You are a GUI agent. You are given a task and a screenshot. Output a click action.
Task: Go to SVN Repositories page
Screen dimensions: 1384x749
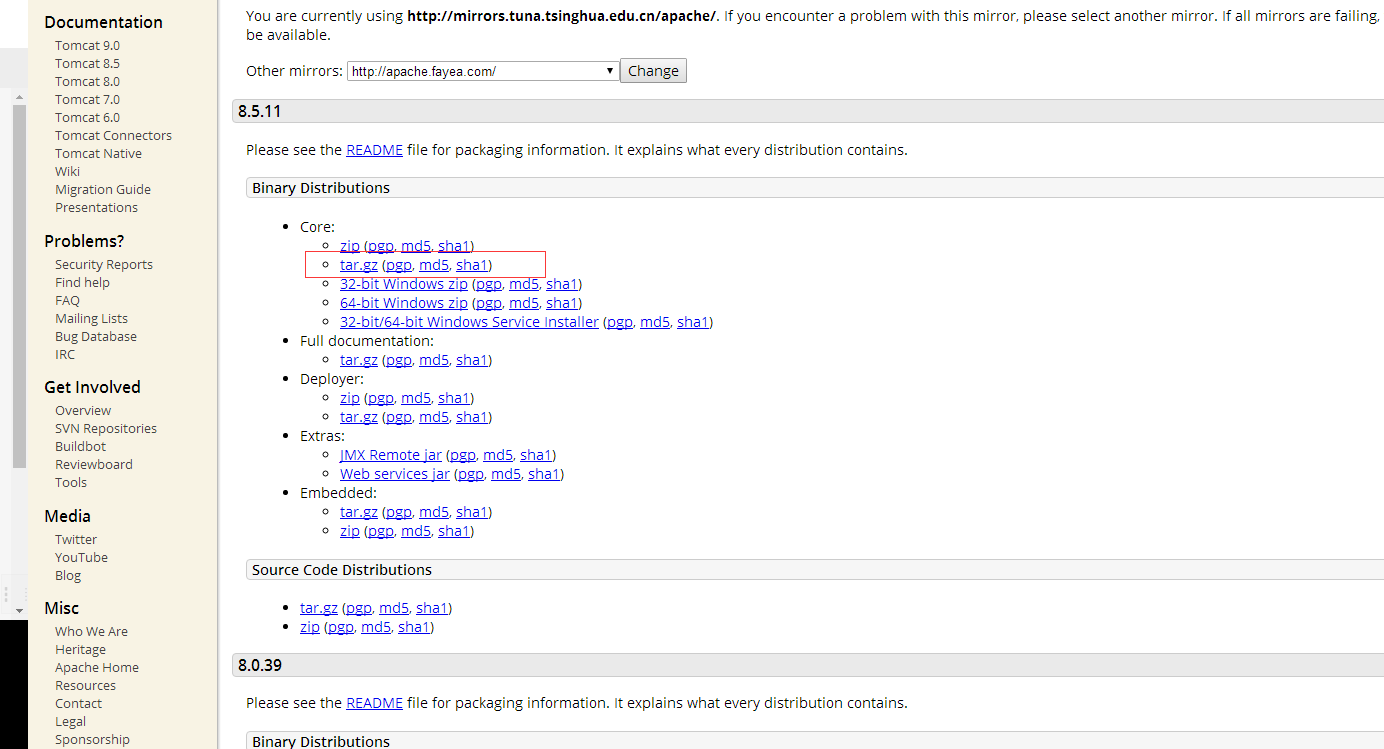[106, 429]
